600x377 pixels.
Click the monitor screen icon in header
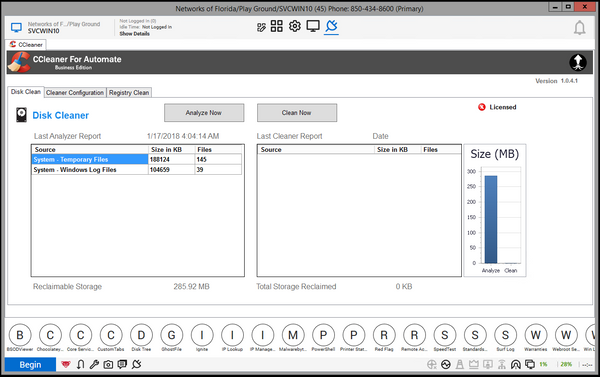[x=313, y=26]
